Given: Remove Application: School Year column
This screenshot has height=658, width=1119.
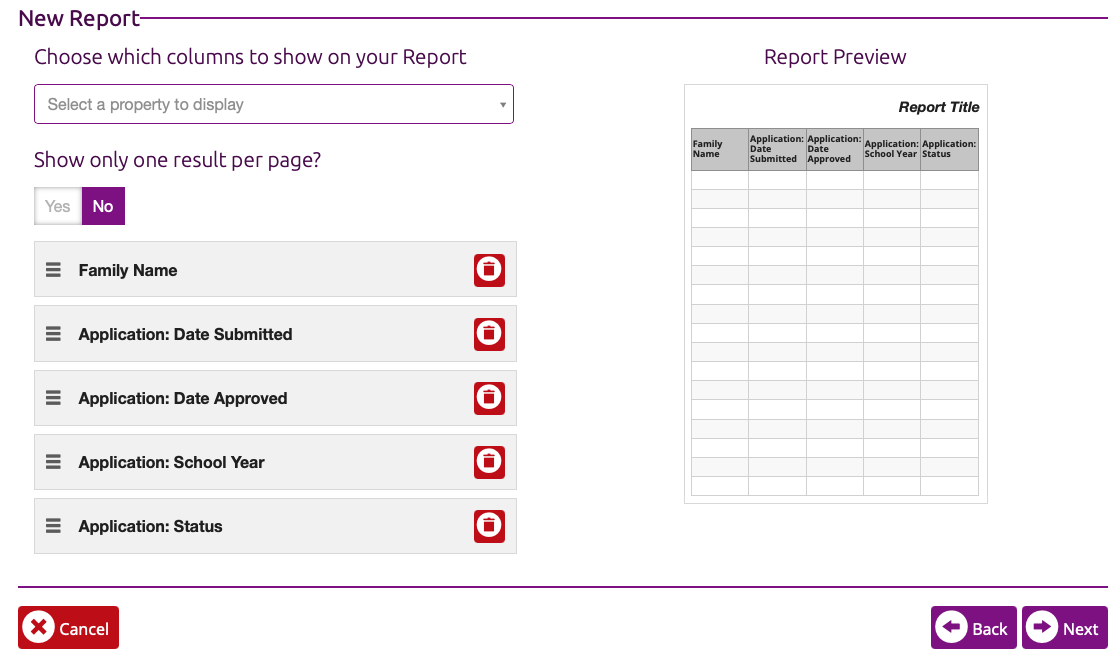Looking at the screenshot, I should 489,462.
